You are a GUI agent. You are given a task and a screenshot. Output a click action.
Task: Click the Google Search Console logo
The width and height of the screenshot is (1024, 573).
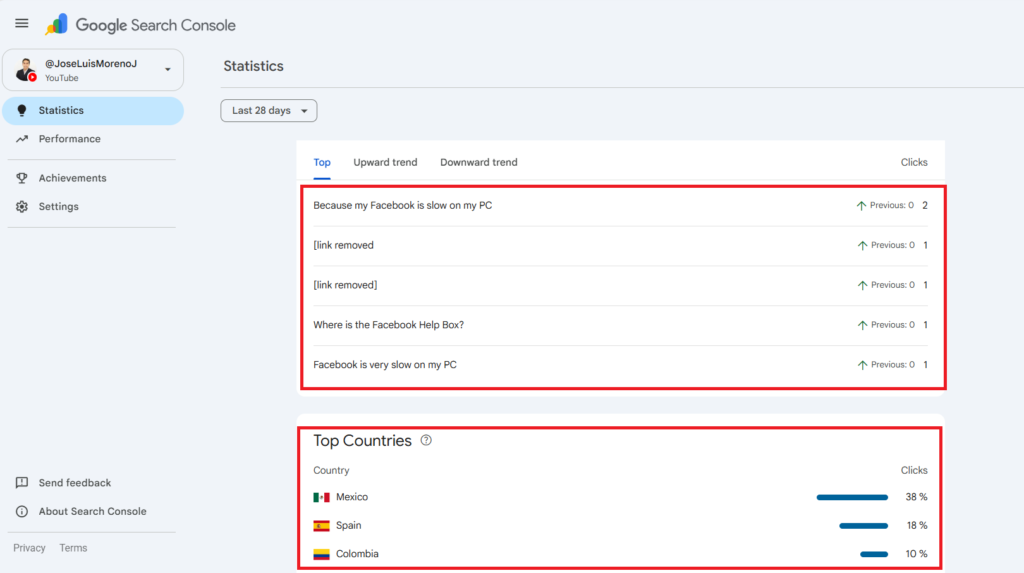(140, 25)
